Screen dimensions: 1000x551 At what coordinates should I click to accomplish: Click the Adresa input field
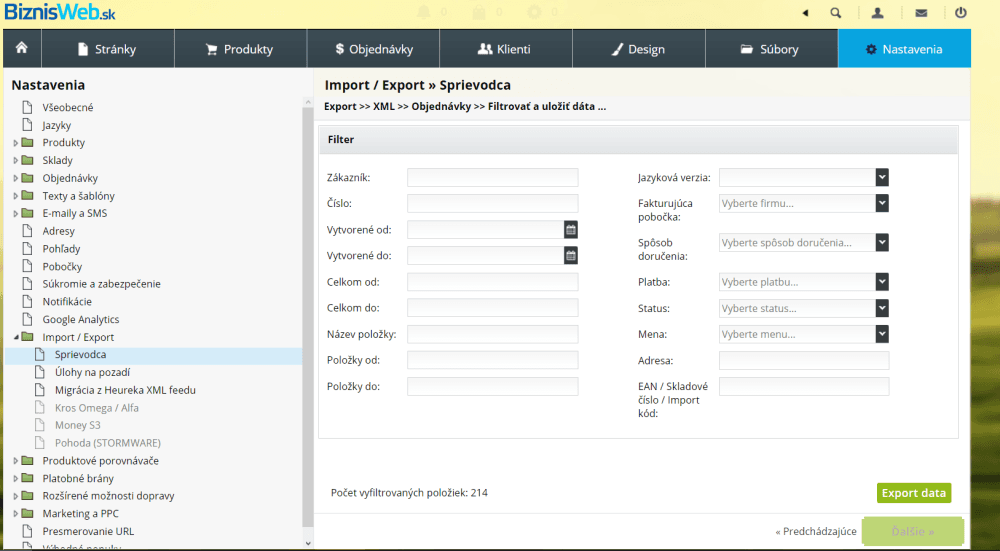click(x=804, y=360)
